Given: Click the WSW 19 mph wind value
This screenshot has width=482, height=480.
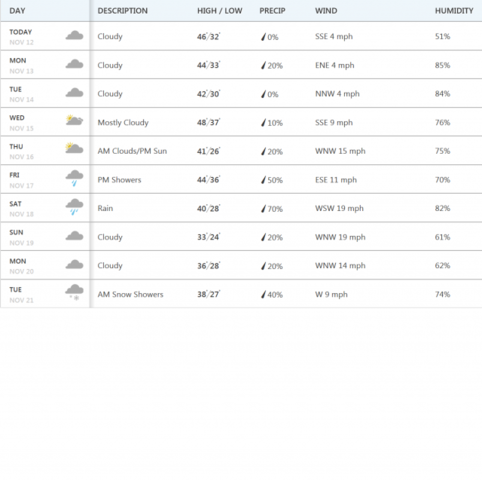Looking at the screenshot, I should click(339, 208).
